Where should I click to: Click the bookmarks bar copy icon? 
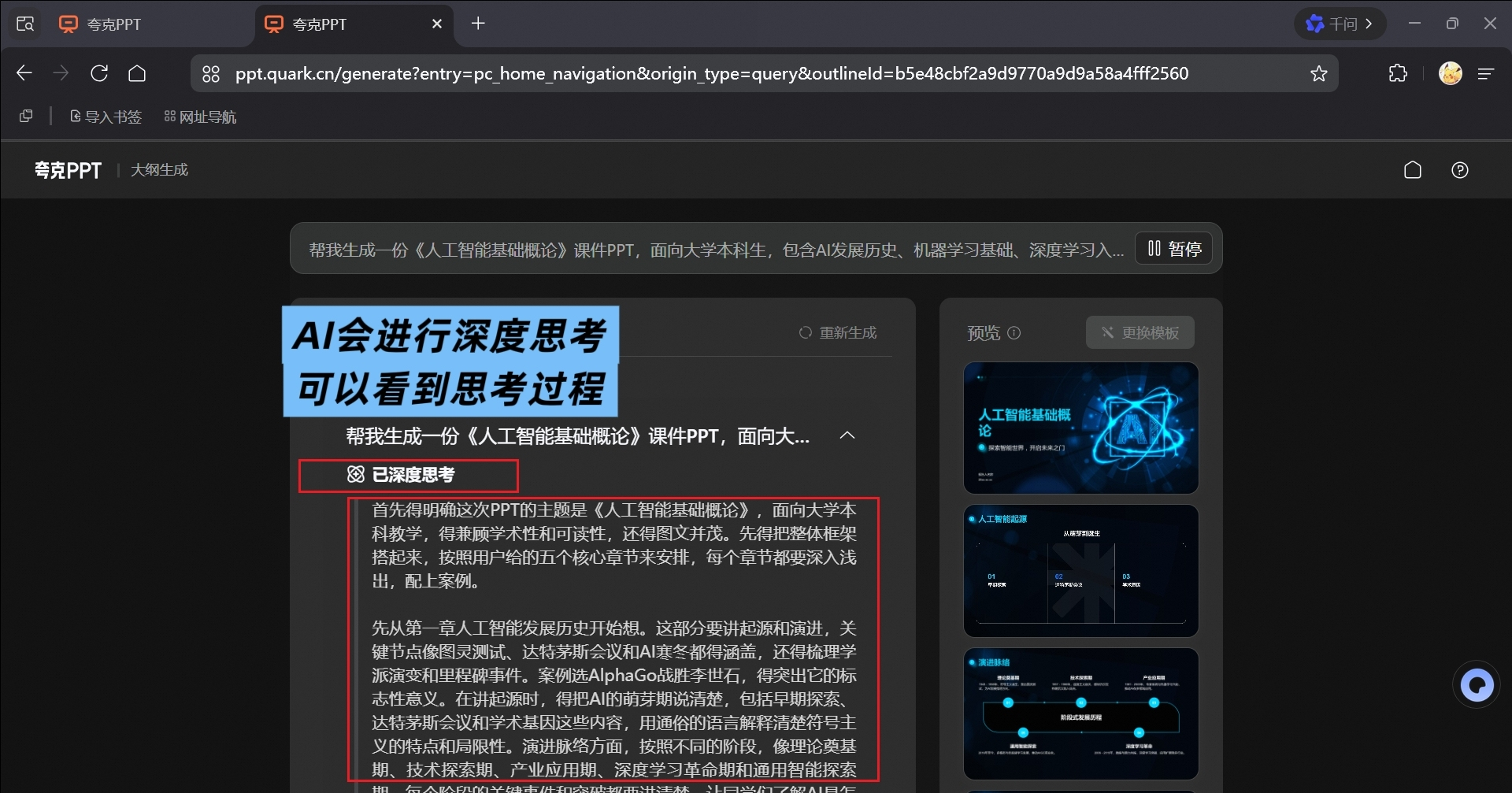click(26, 116)
